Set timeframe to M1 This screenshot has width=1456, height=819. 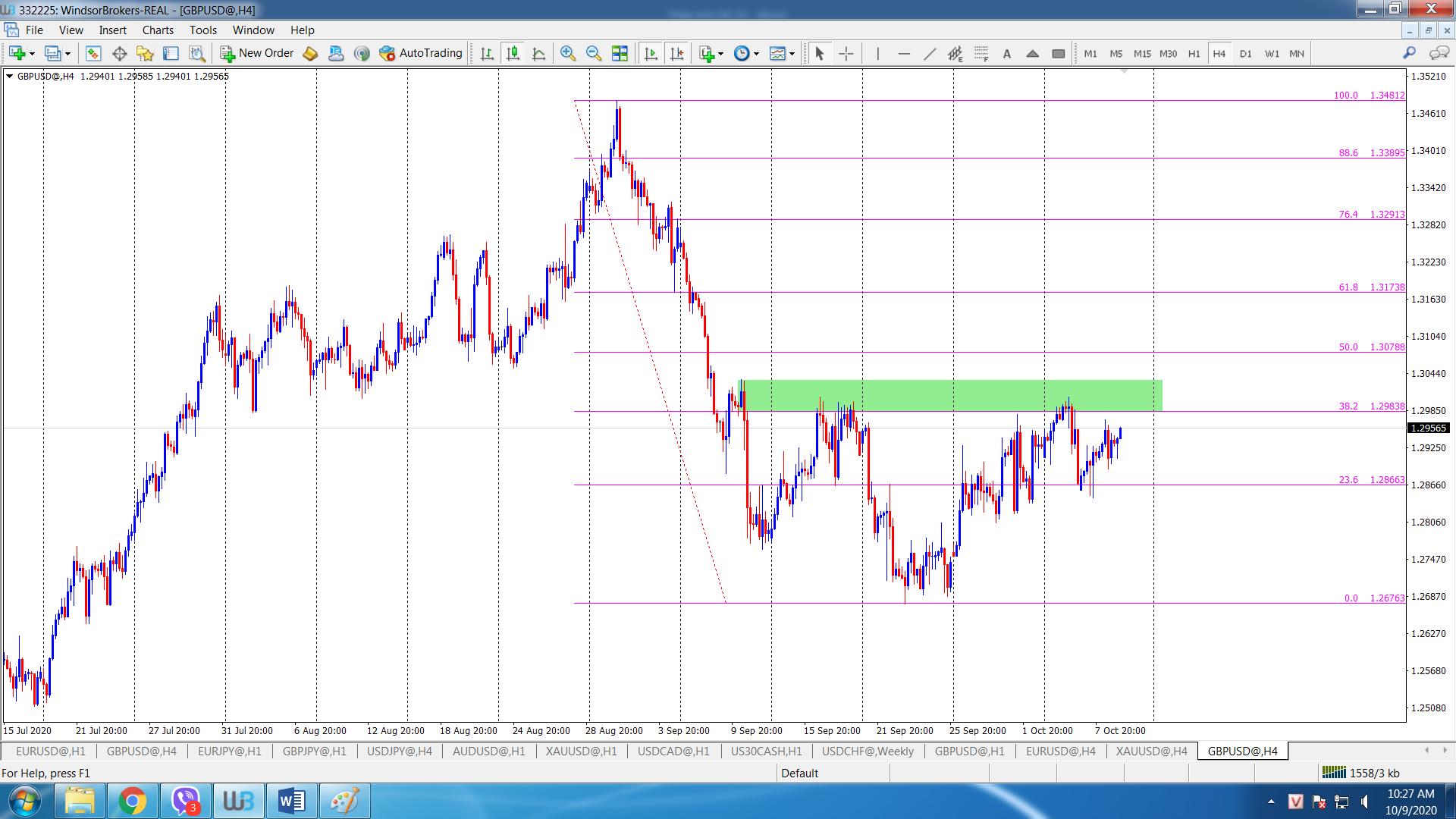pos(1090,53)
